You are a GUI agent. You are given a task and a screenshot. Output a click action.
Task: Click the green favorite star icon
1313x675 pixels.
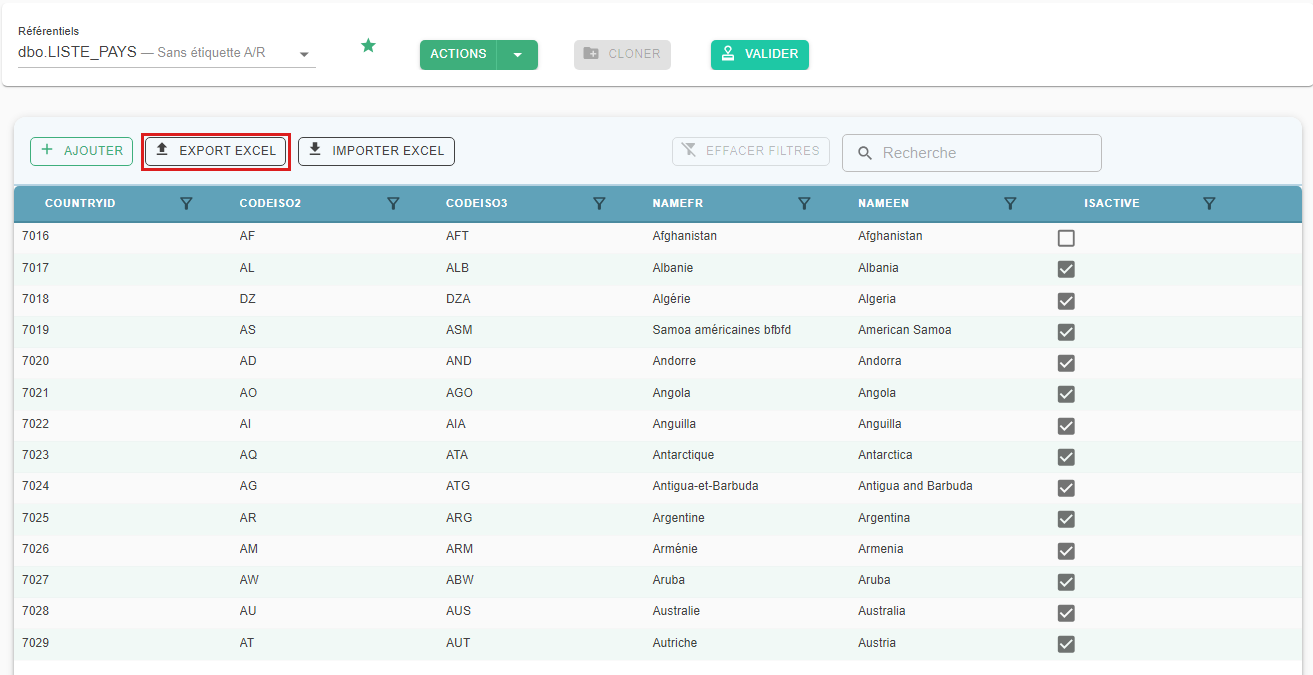368,45
